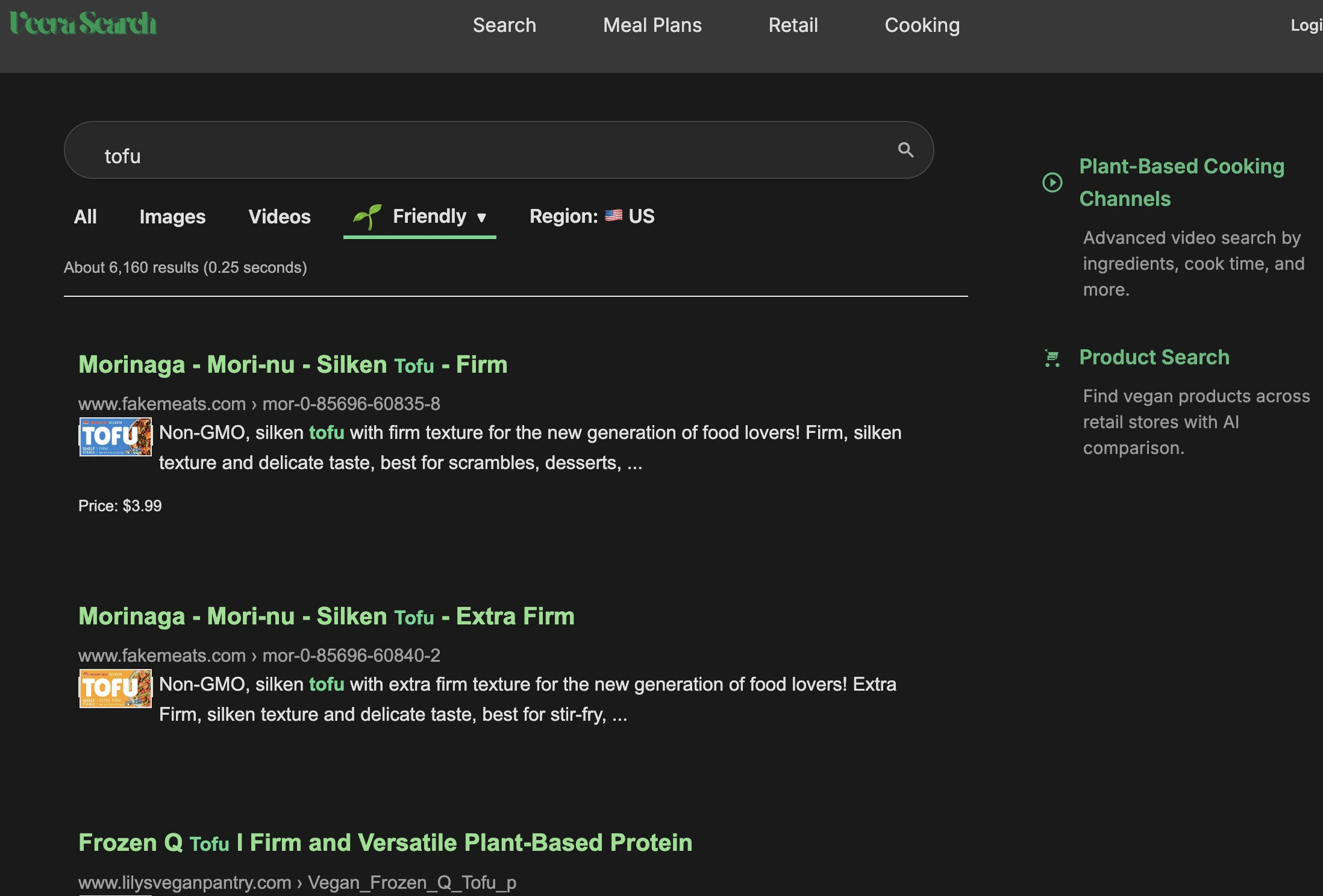Click the shopping cart Product Search icon
The height and width of the screenshot is (896, 1323).
(1052, 358)
